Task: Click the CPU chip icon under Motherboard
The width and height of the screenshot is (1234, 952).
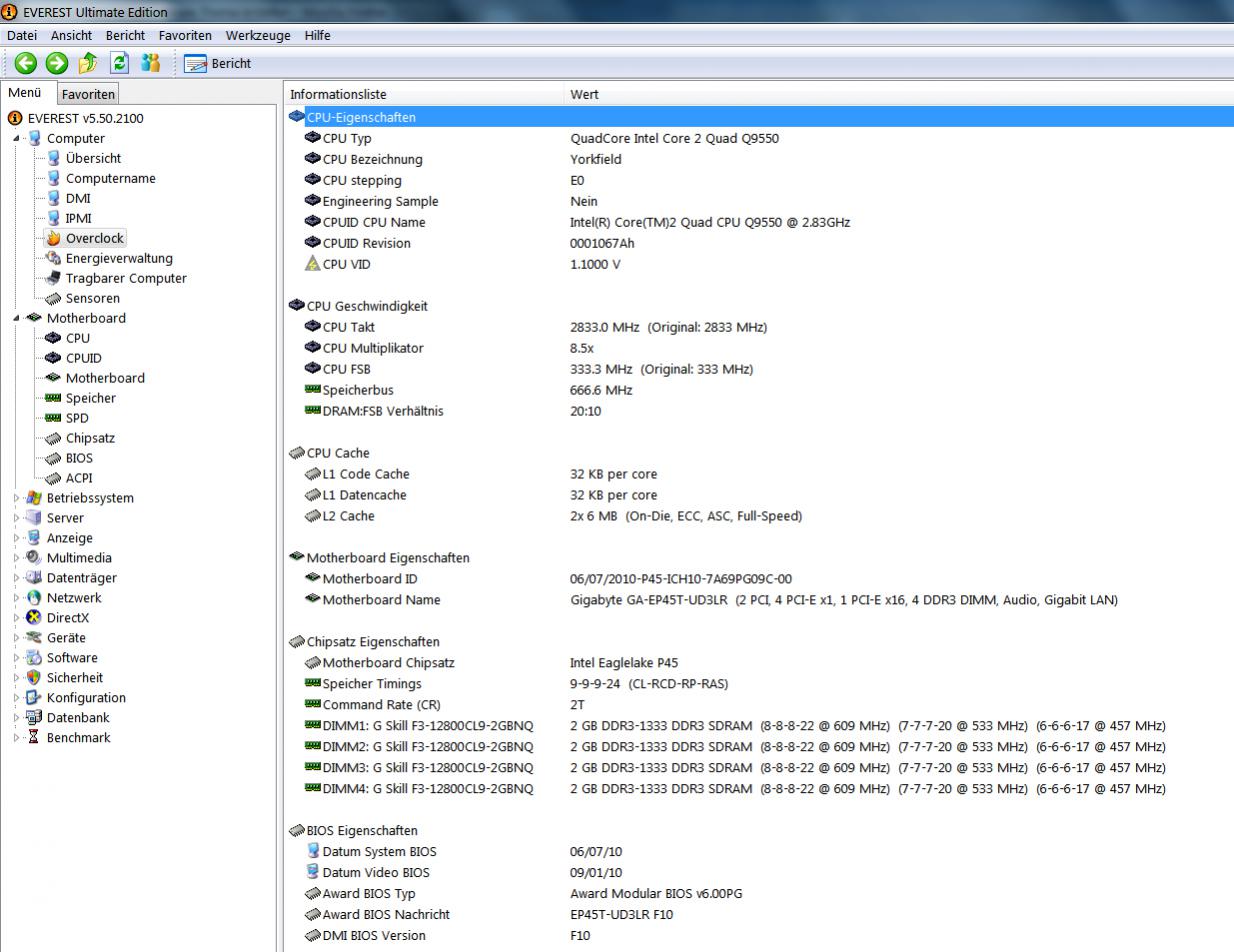Action: click(54, 338)
